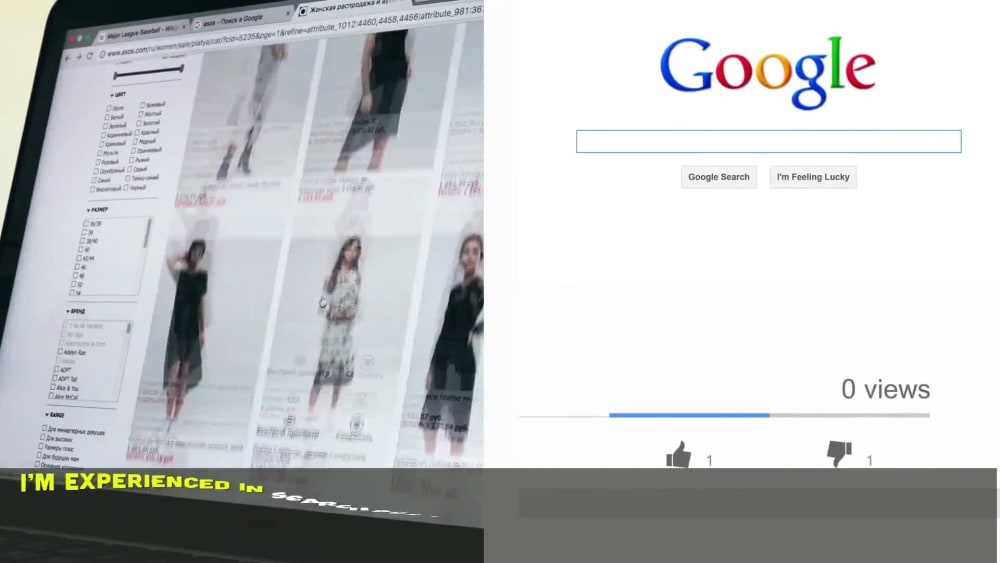Screen dimensions: 1000x563
Task: Collapse the БРЕНД brand filter section
Action: (x=75, y=311)
